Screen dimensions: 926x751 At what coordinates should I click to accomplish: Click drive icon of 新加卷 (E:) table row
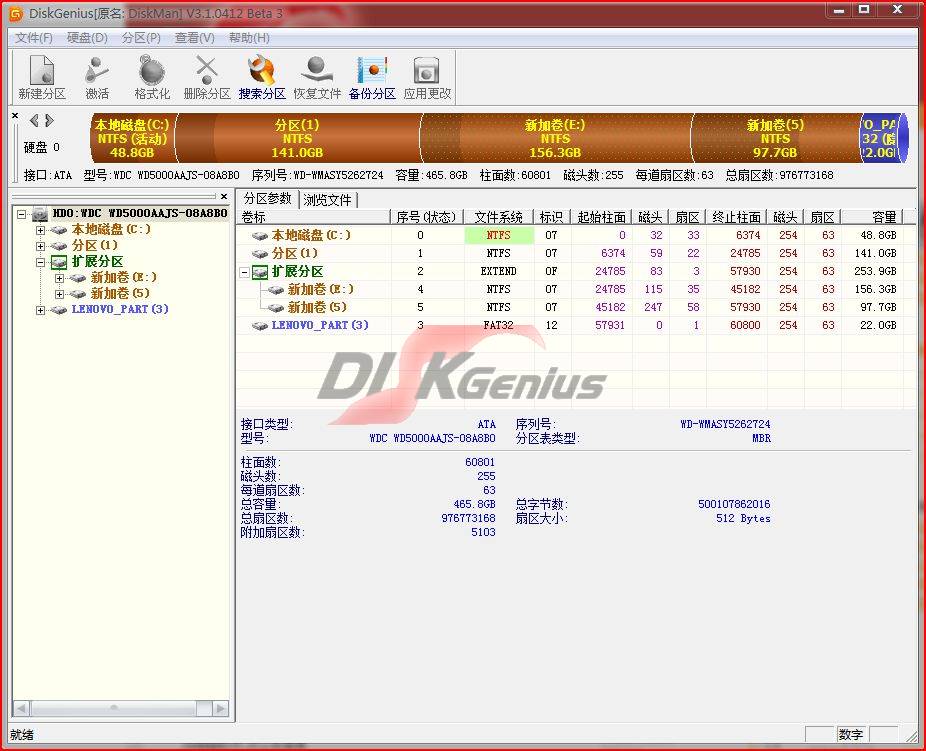point(276,290)
